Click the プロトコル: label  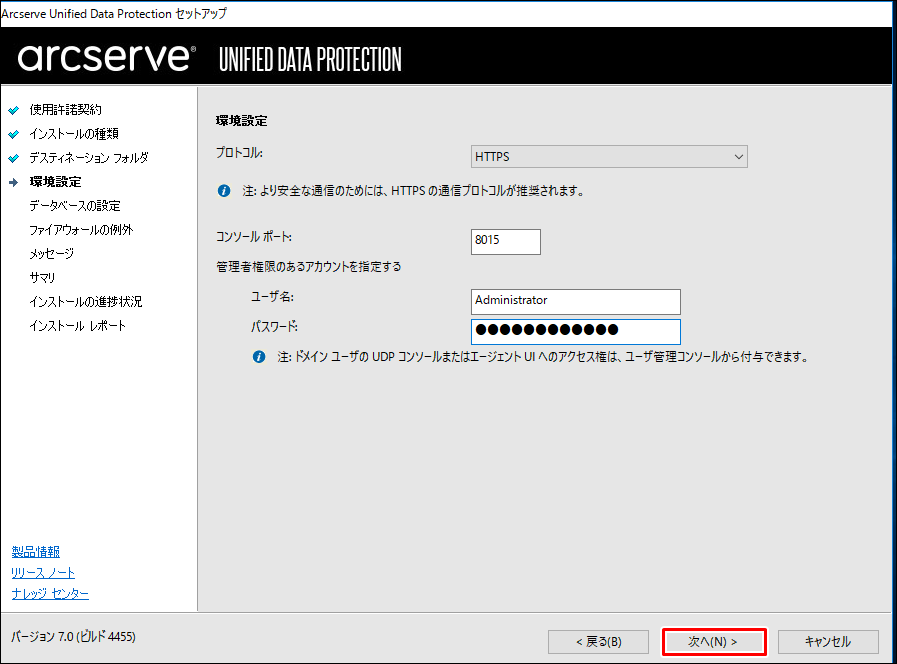click(x=239, y=153)
